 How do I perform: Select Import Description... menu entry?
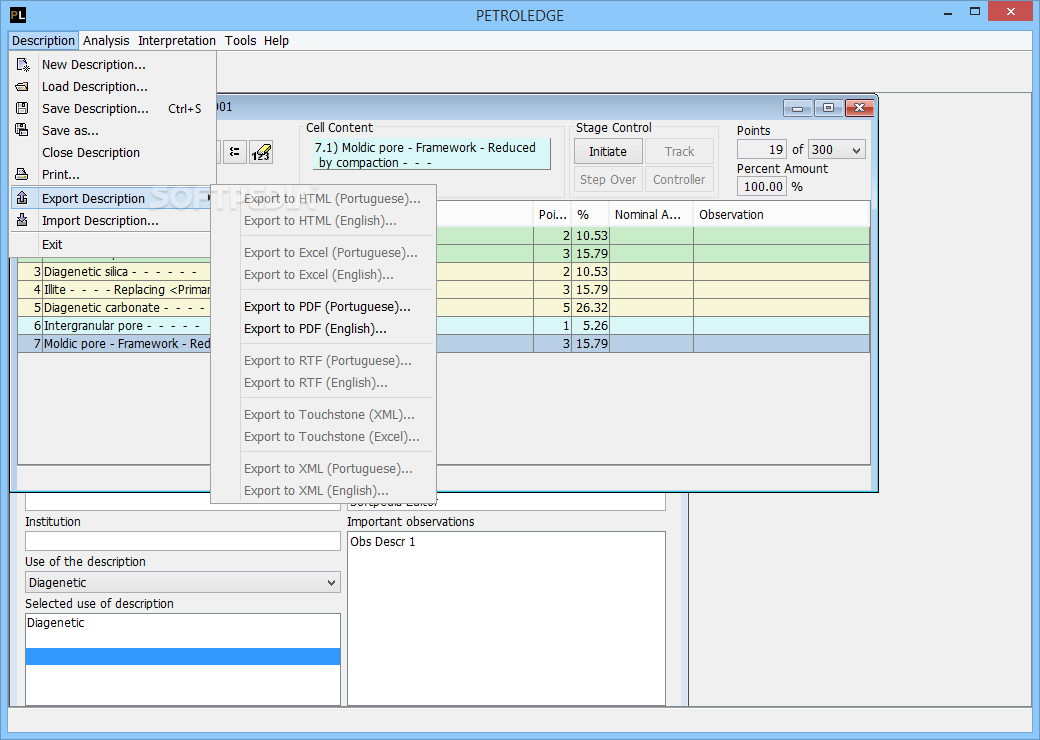113,220
